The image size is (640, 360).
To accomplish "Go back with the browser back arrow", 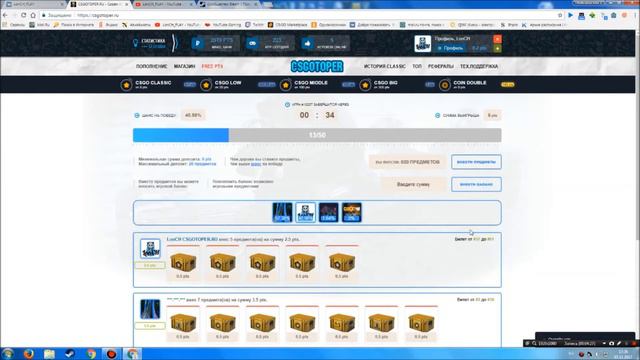I will coord(5,15).
